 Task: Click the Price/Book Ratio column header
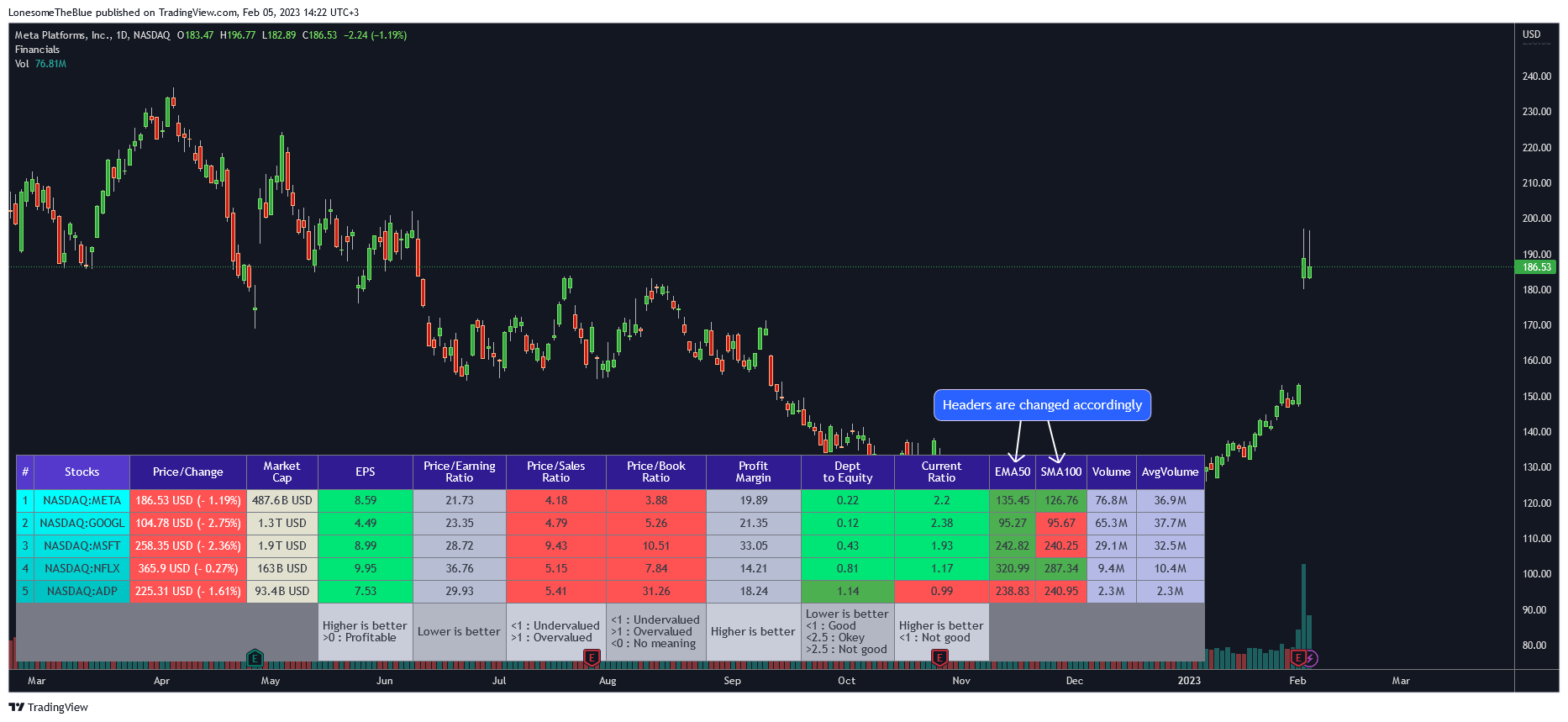[656, 472]
